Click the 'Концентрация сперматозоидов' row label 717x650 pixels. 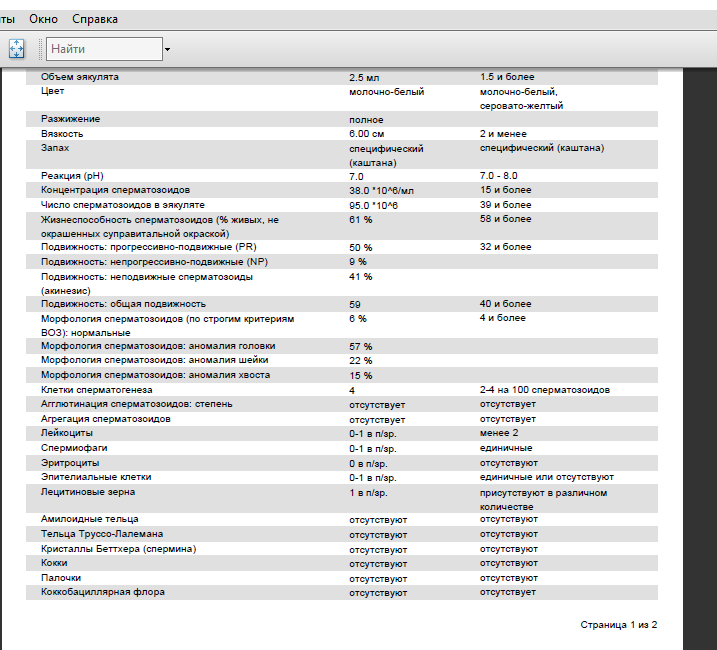(115, 190)
